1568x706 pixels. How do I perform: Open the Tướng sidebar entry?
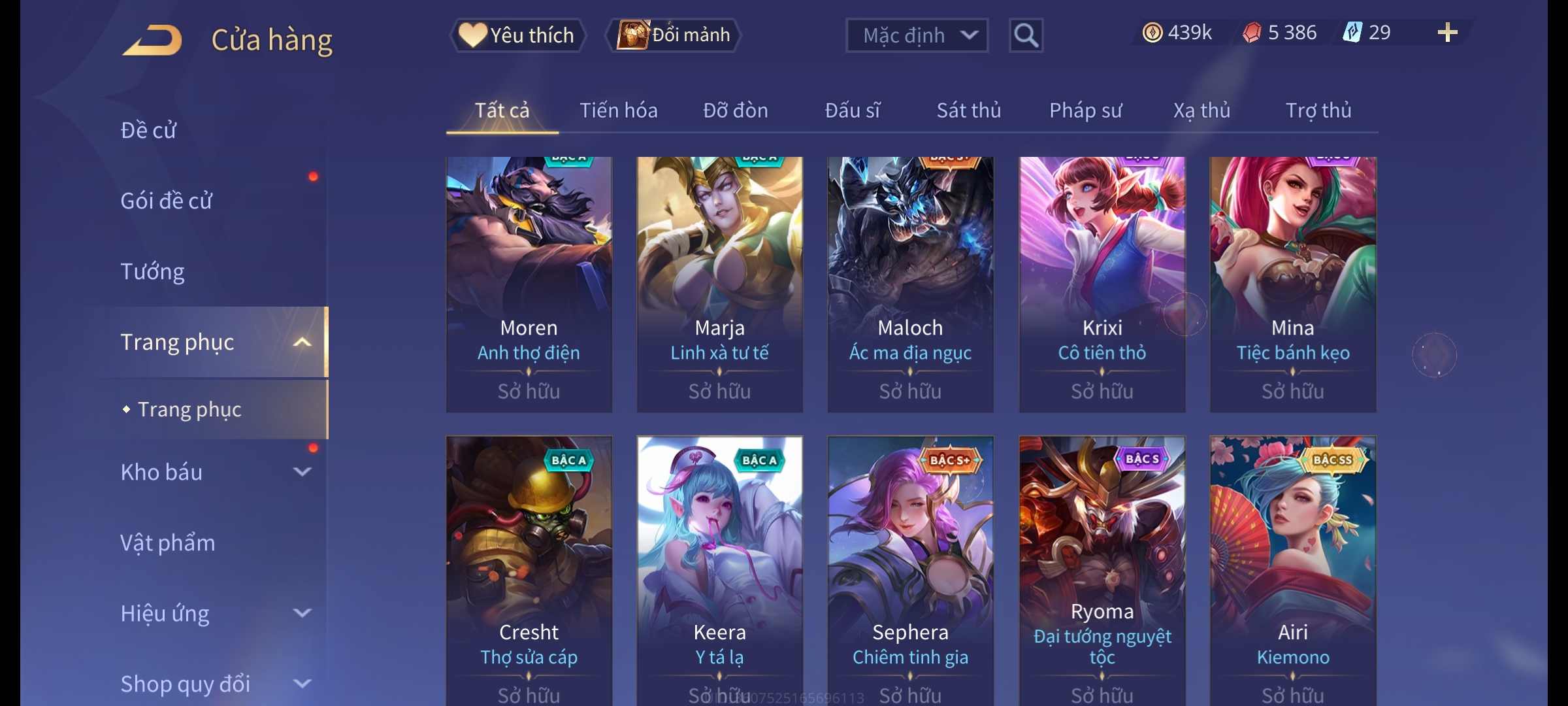pyautogui.click(x=152, y=271)
